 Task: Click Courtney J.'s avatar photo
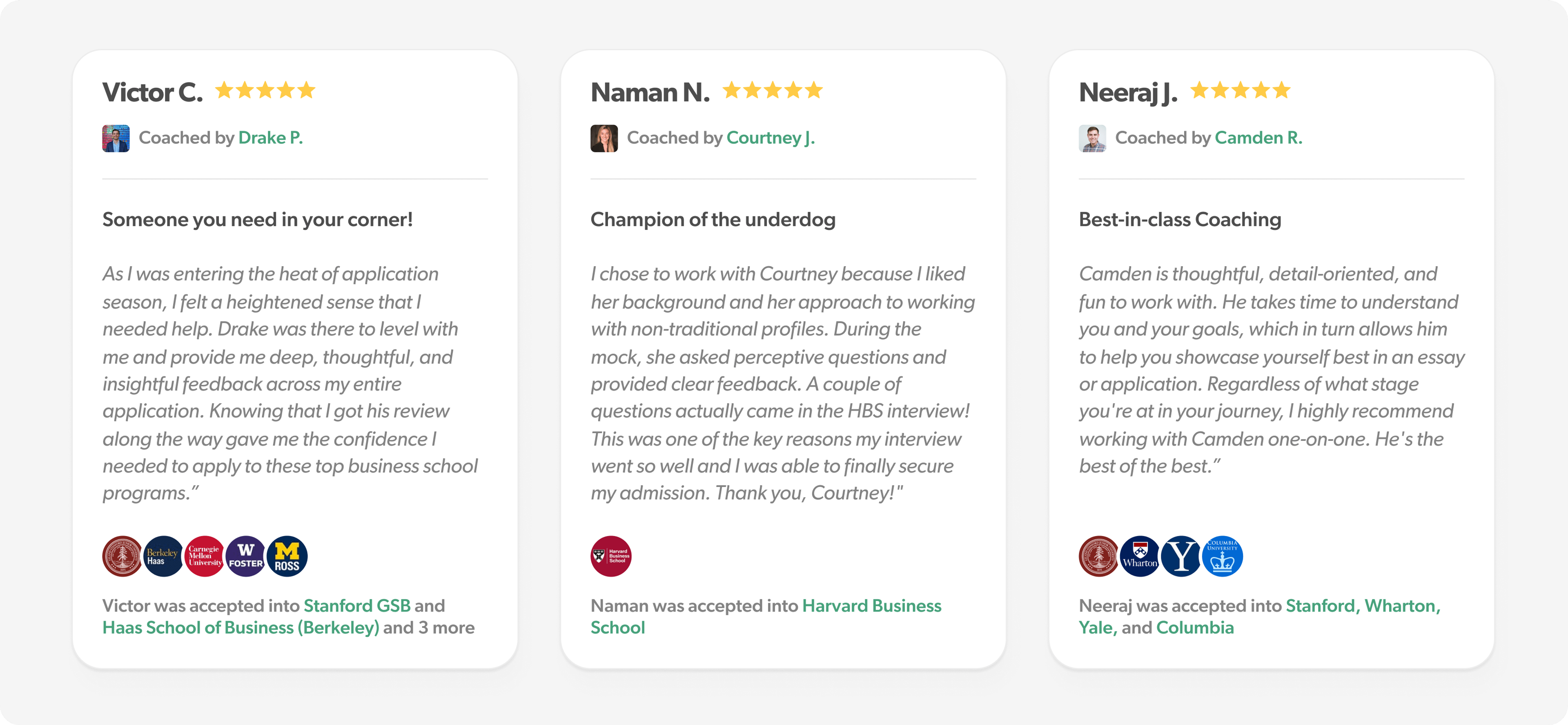tap(604, 138)
